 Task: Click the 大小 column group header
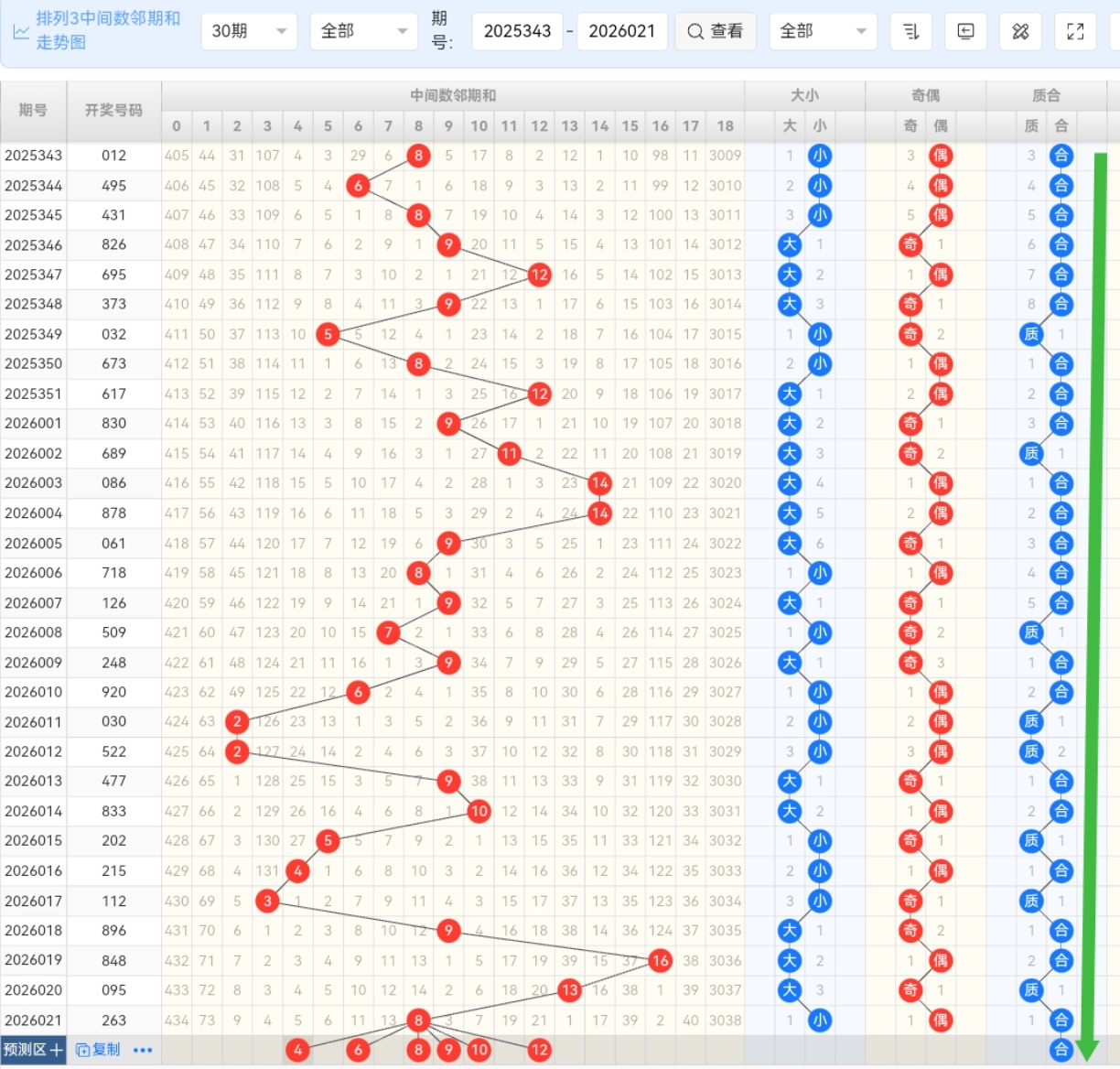(x=804, y=95)
